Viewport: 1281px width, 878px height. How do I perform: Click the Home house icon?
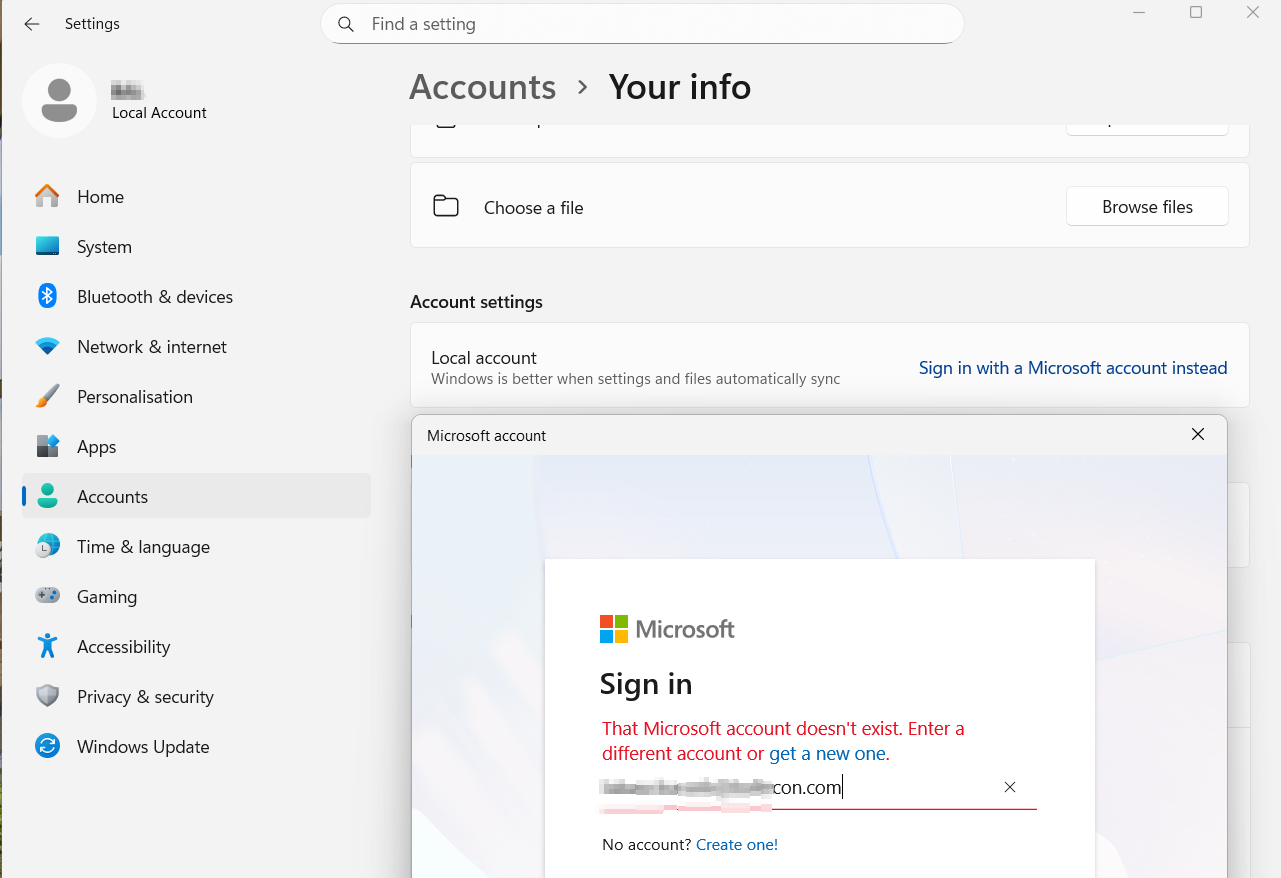47,197
